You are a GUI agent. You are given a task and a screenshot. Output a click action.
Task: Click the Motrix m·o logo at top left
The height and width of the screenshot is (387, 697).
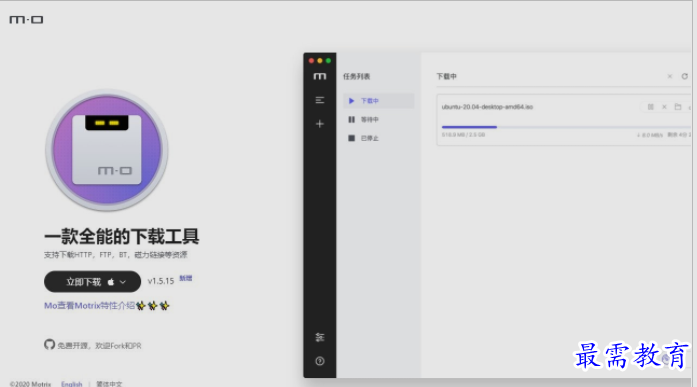[26, 20]
